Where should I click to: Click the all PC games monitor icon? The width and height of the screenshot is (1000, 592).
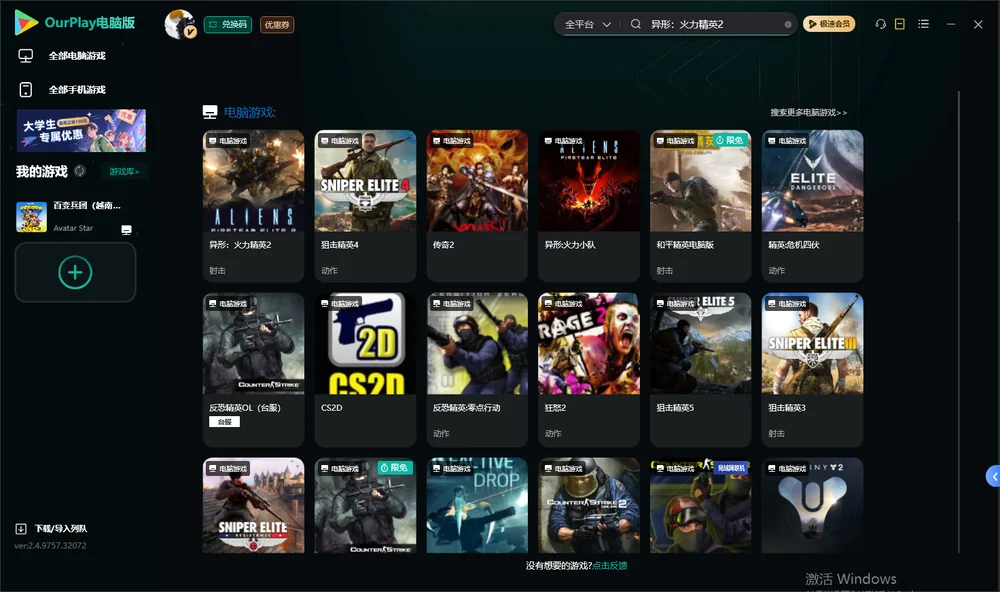pos(26,56)
